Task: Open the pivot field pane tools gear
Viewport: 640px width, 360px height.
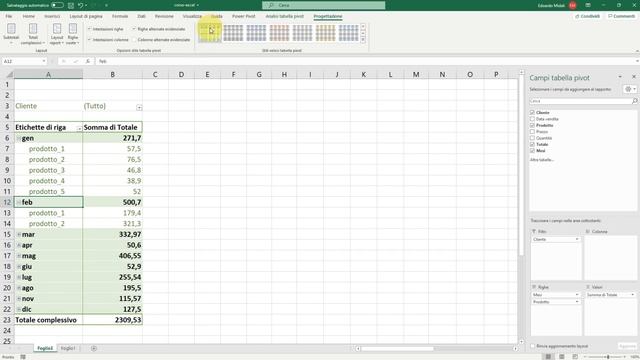Action: [629, 89]
